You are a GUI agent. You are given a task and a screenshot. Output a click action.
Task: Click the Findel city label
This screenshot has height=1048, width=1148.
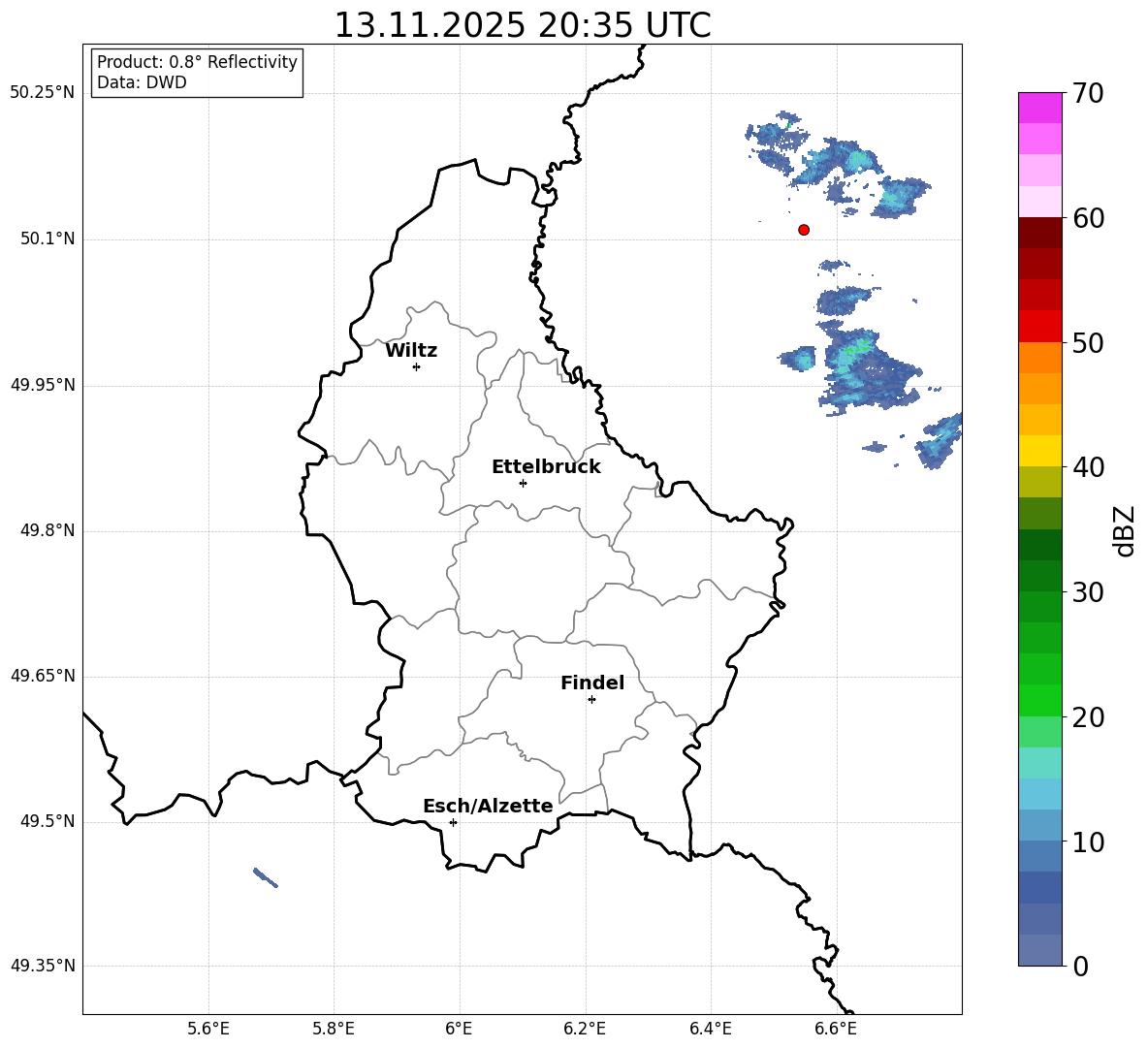(x=592, y=683)
